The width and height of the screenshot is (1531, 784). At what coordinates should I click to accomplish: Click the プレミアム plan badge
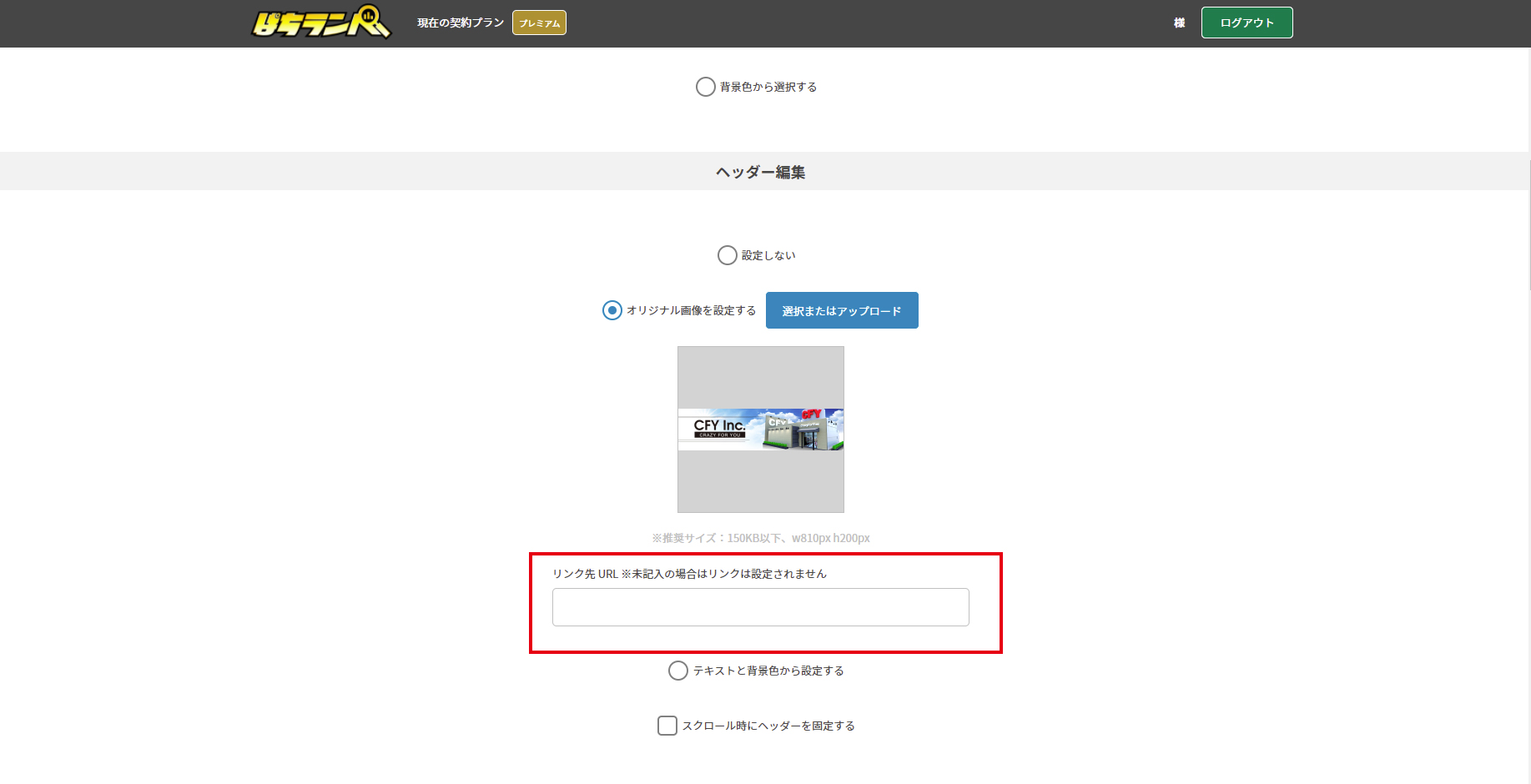(539, 23)
